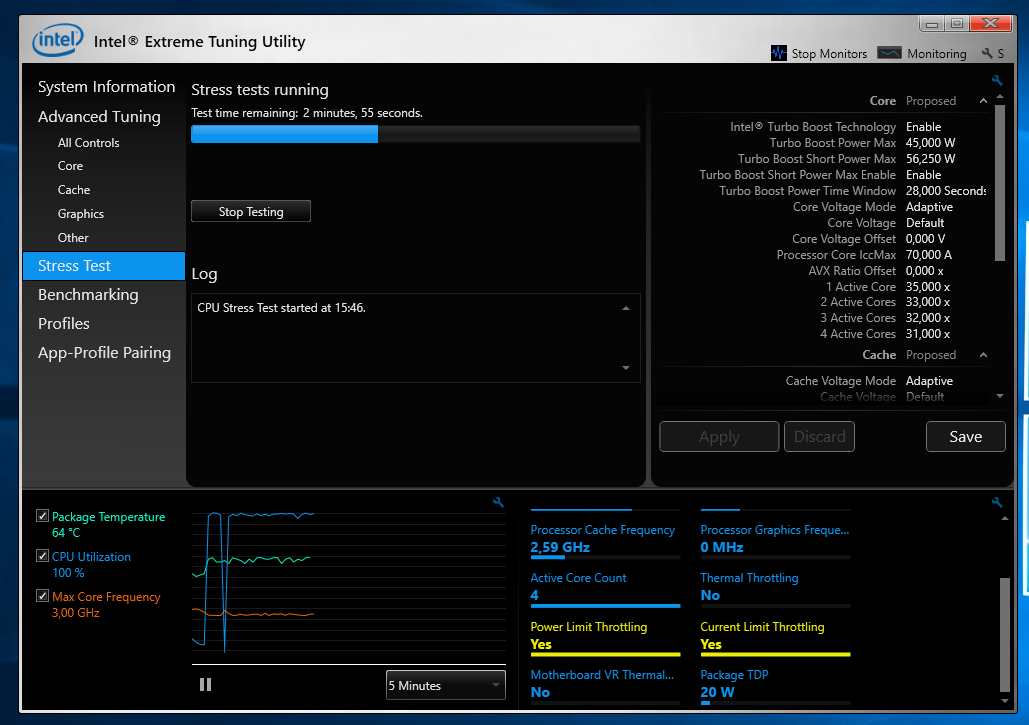This screenshot has height=725, width=1029.
Task: Open the 5 Minutes time range dropdown
Action: coord(446,685)
